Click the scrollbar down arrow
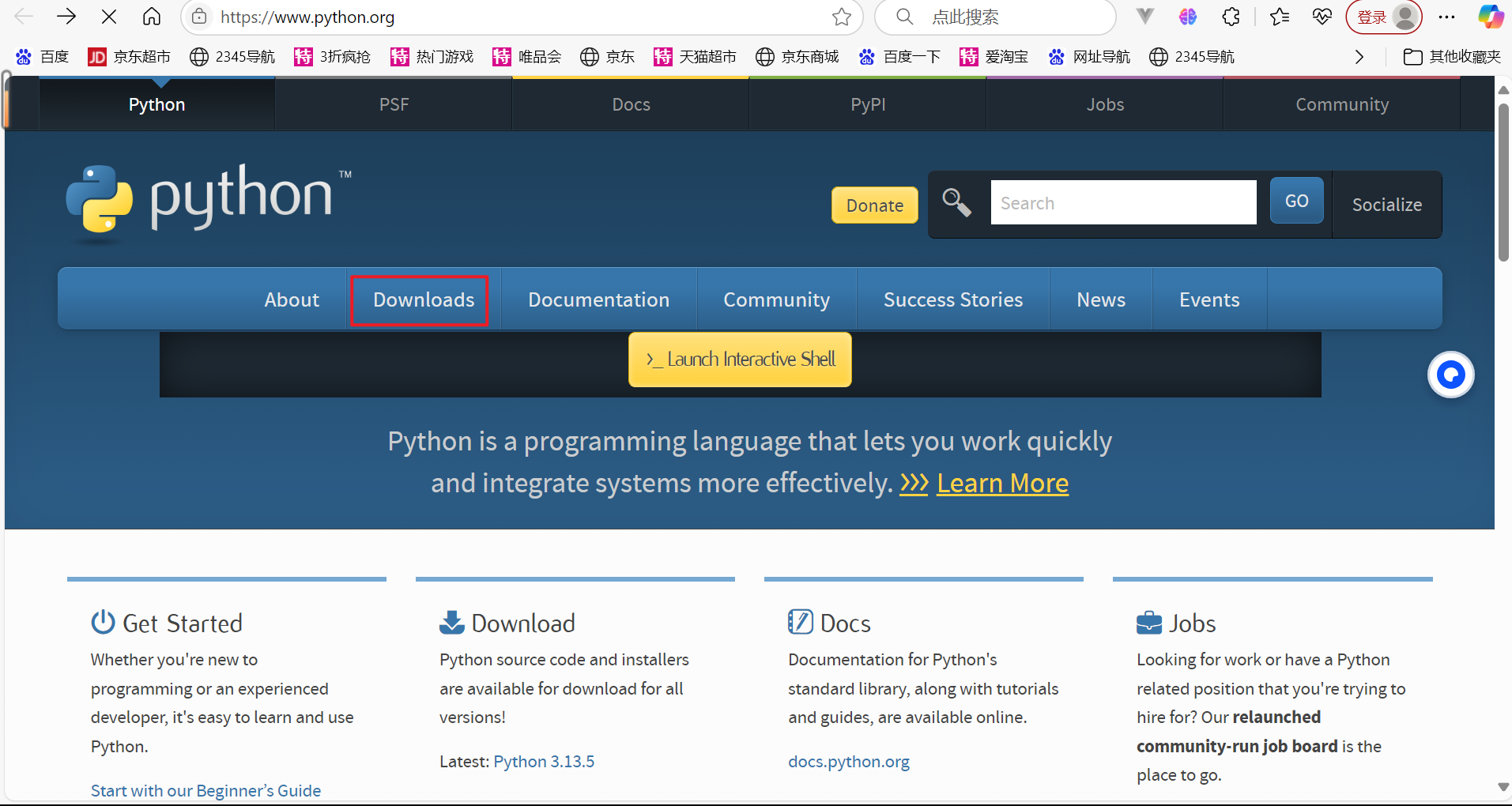The image size is (1512, 806). [1503, 787]
